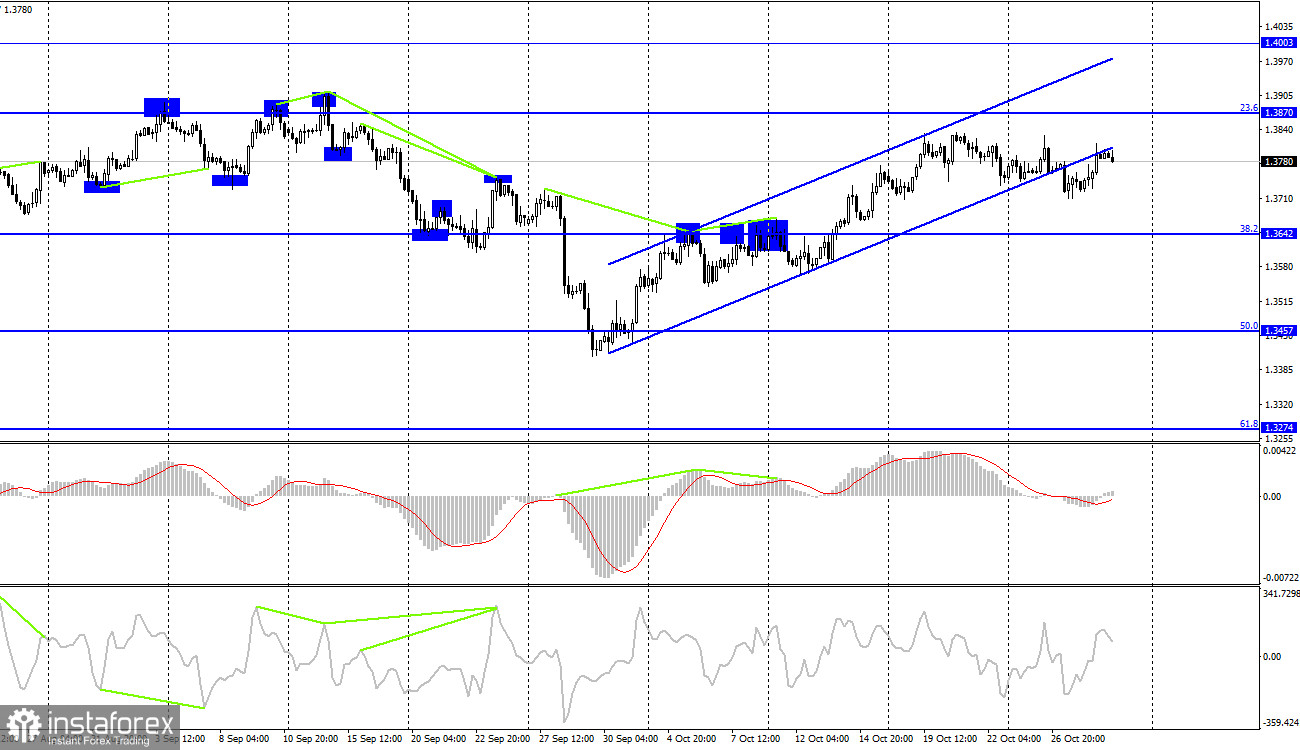Click the oscillator scale value 341.7298

tap(1282, 594)
